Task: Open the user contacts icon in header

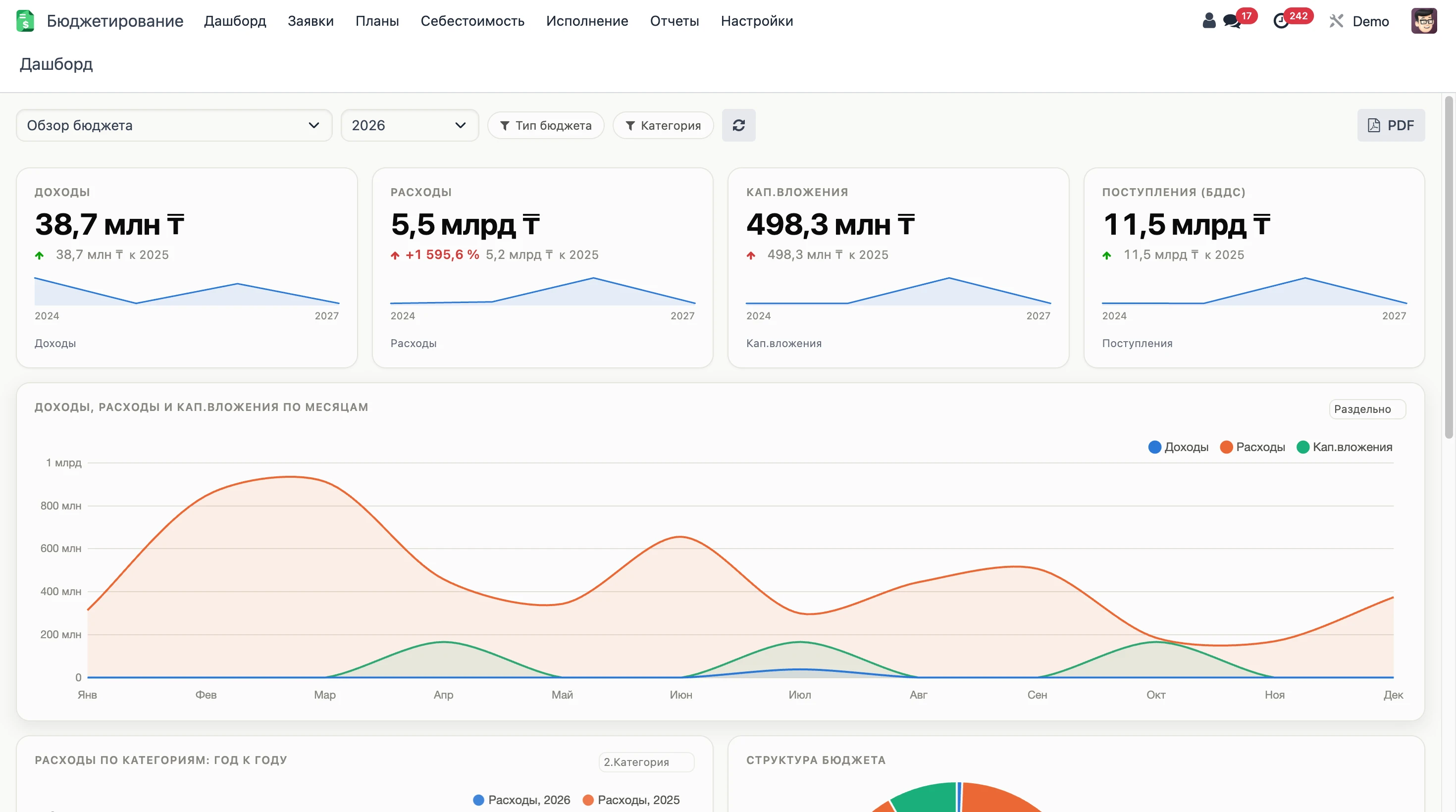Action: tap(1208, 21)
